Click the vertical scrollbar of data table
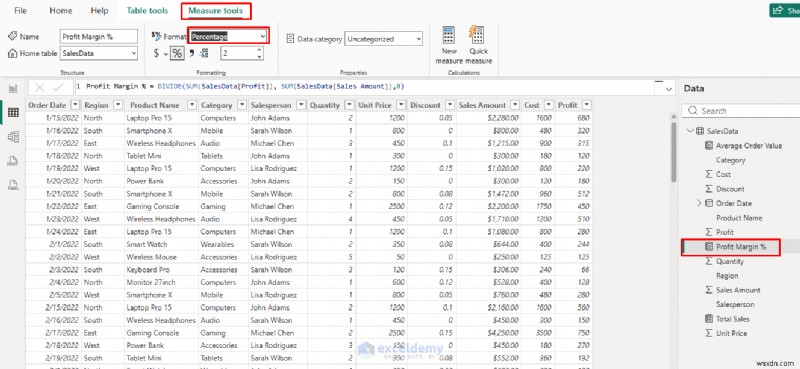Viewport: 800px width, 369px height. tap(673, 153)
